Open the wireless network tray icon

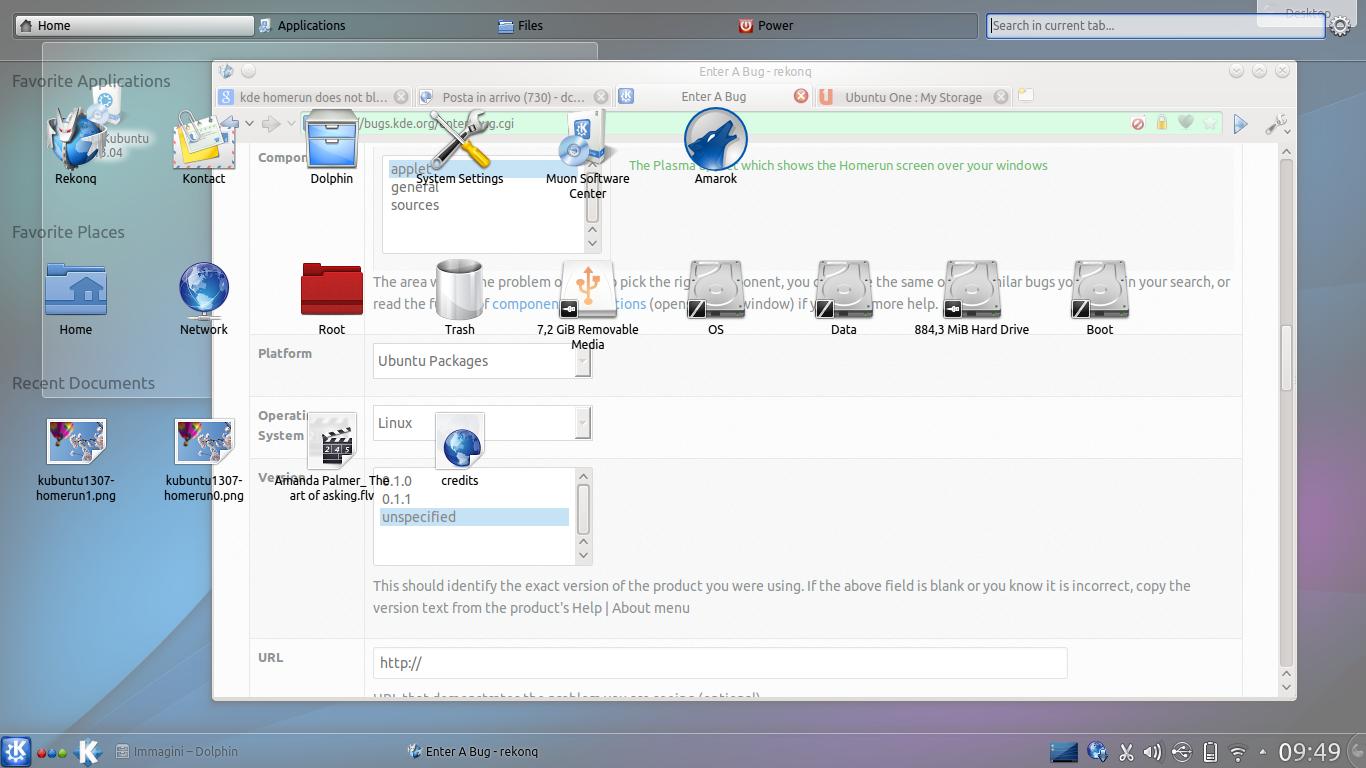point(1237,752)
